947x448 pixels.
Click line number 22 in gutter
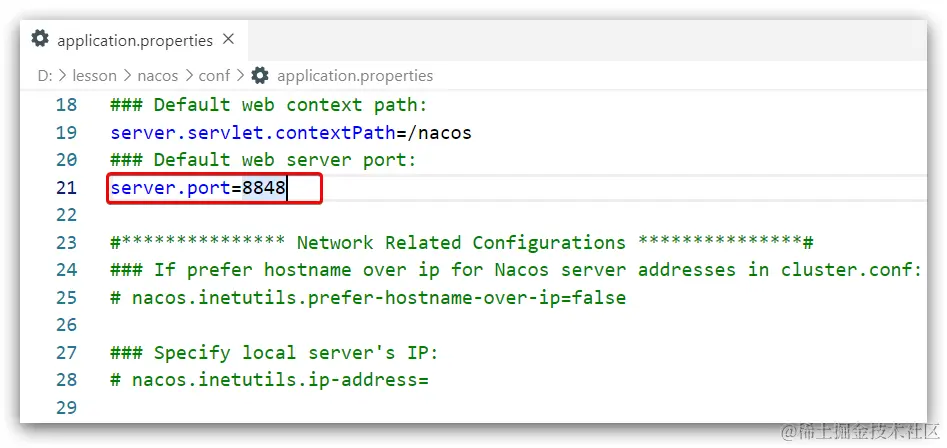click(66, 215)
